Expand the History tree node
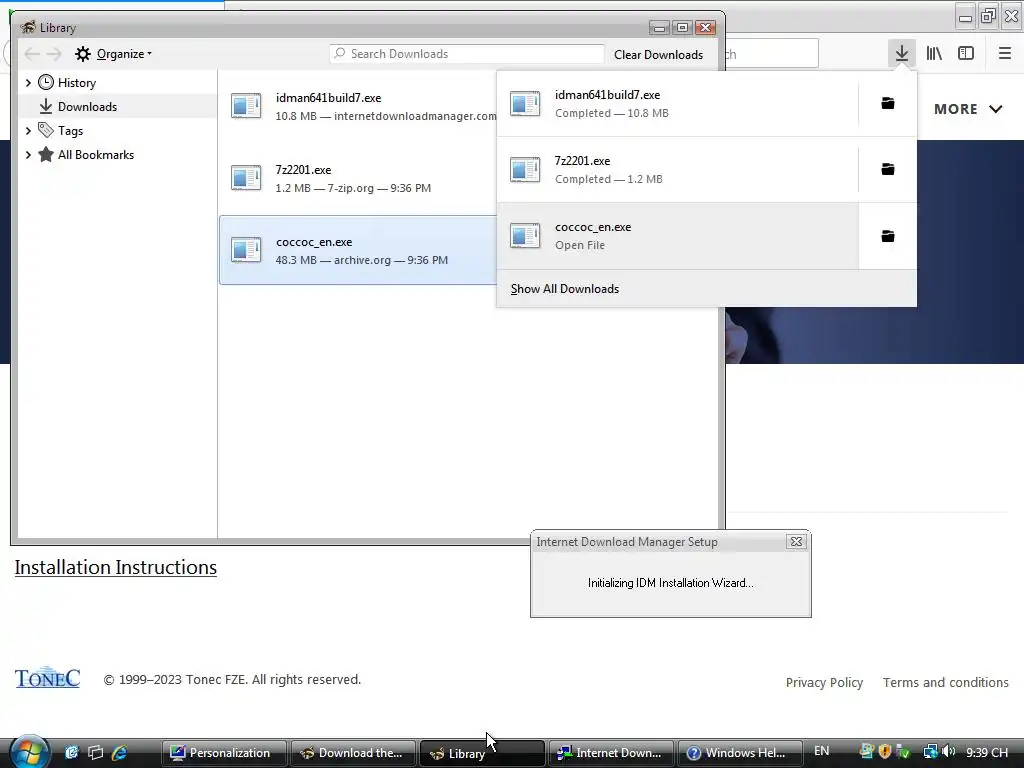Screen dimensions: 1024x768 28,82
